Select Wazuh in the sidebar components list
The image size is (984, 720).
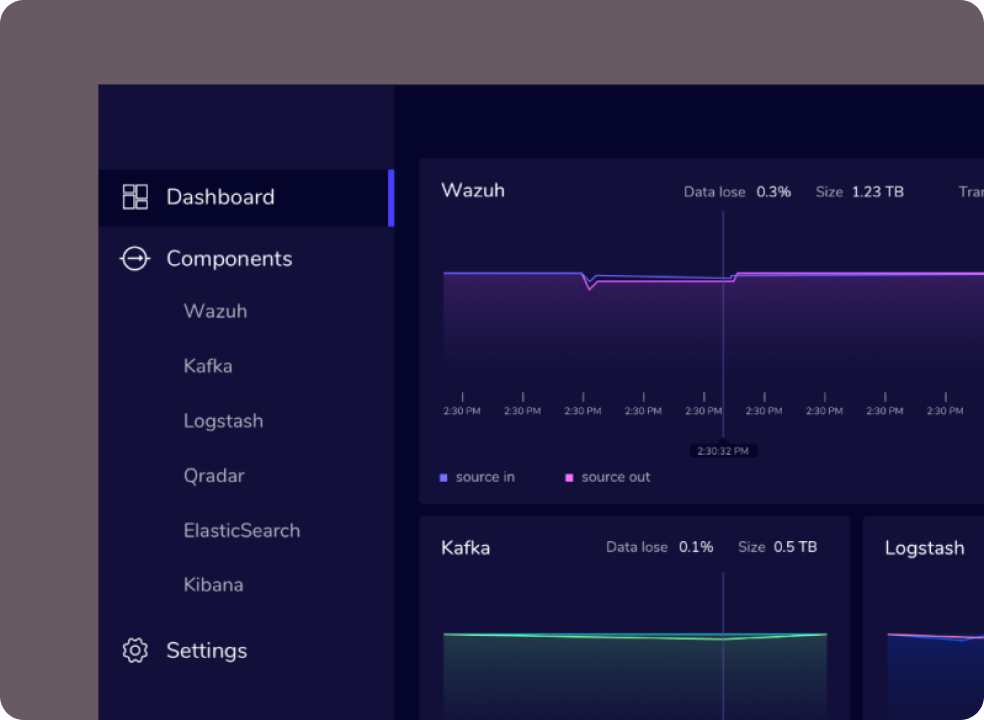pyautogui.click(x=215, y=311)
